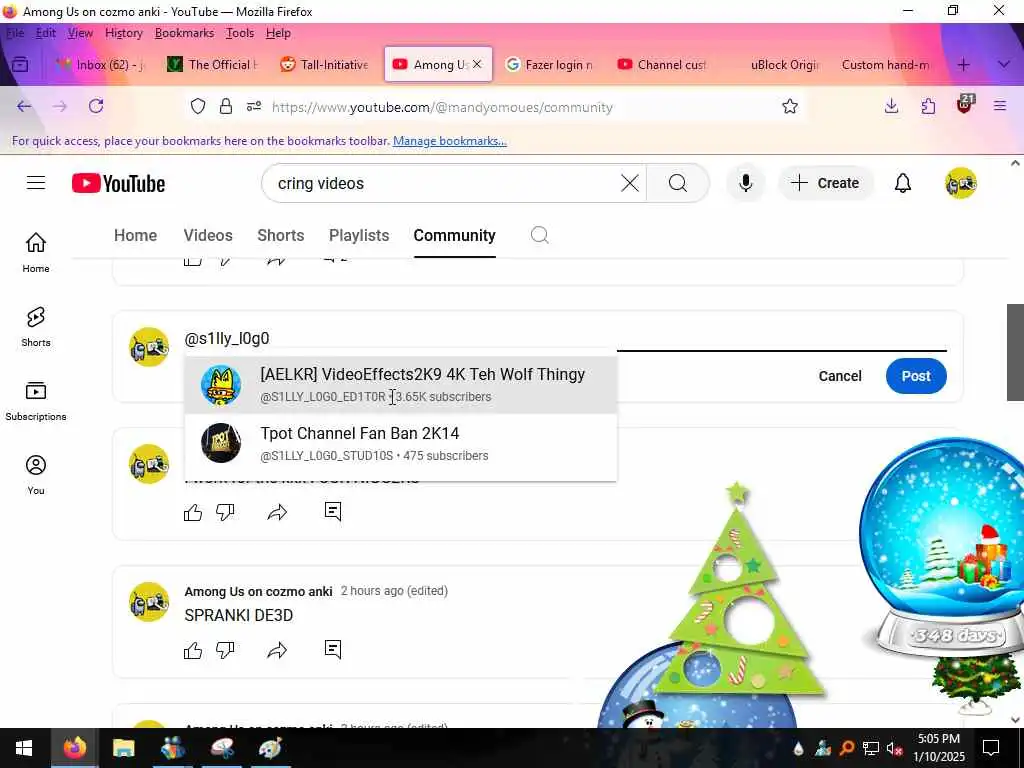Open comments on post below the suggestions
Screen dimensions: 1024x768
[333, 511]
